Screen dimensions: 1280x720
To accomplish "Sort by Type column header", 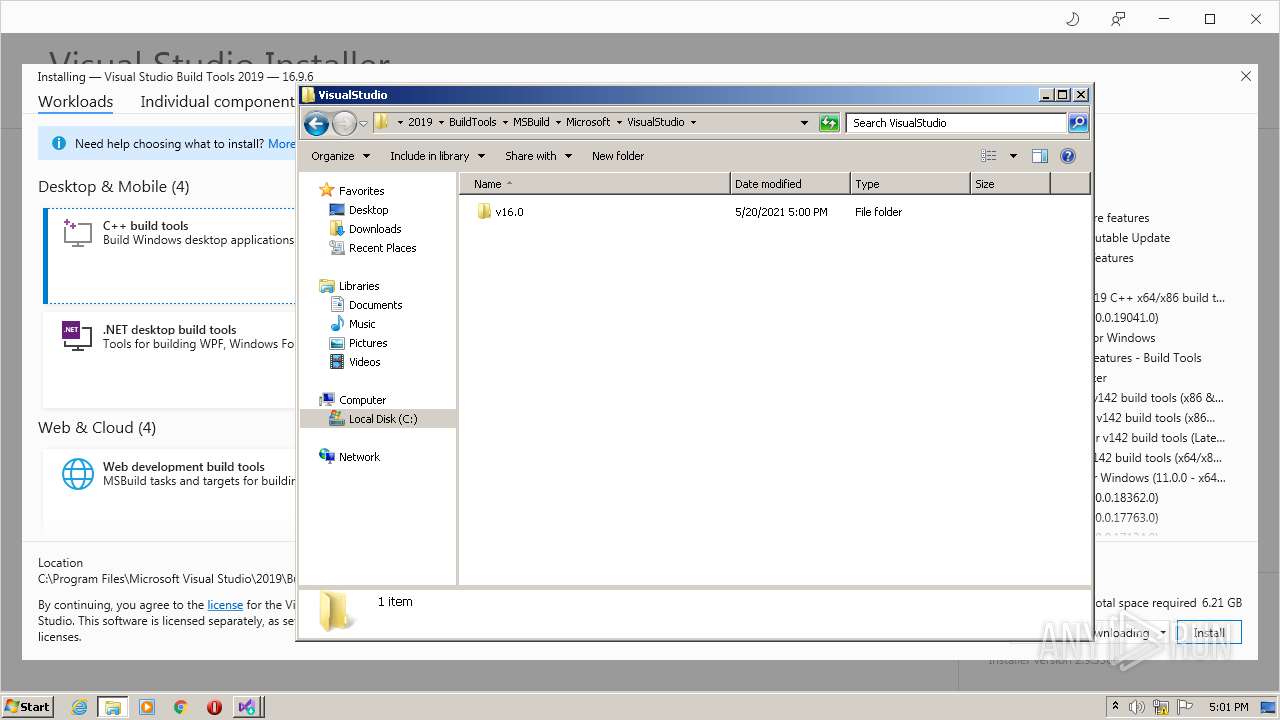I will [x=910, y=184].
